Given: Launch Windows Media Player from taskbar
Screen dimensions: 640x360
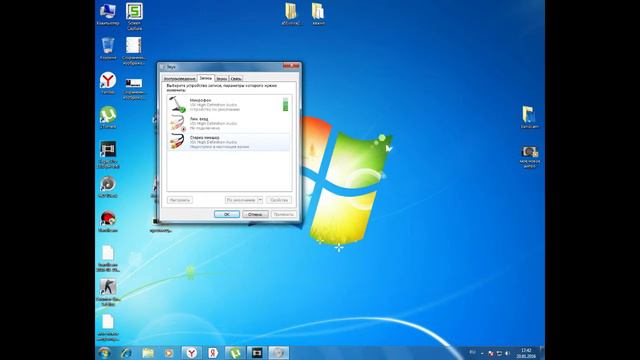Looking at the screenshot, I should (x=169, y=353).
